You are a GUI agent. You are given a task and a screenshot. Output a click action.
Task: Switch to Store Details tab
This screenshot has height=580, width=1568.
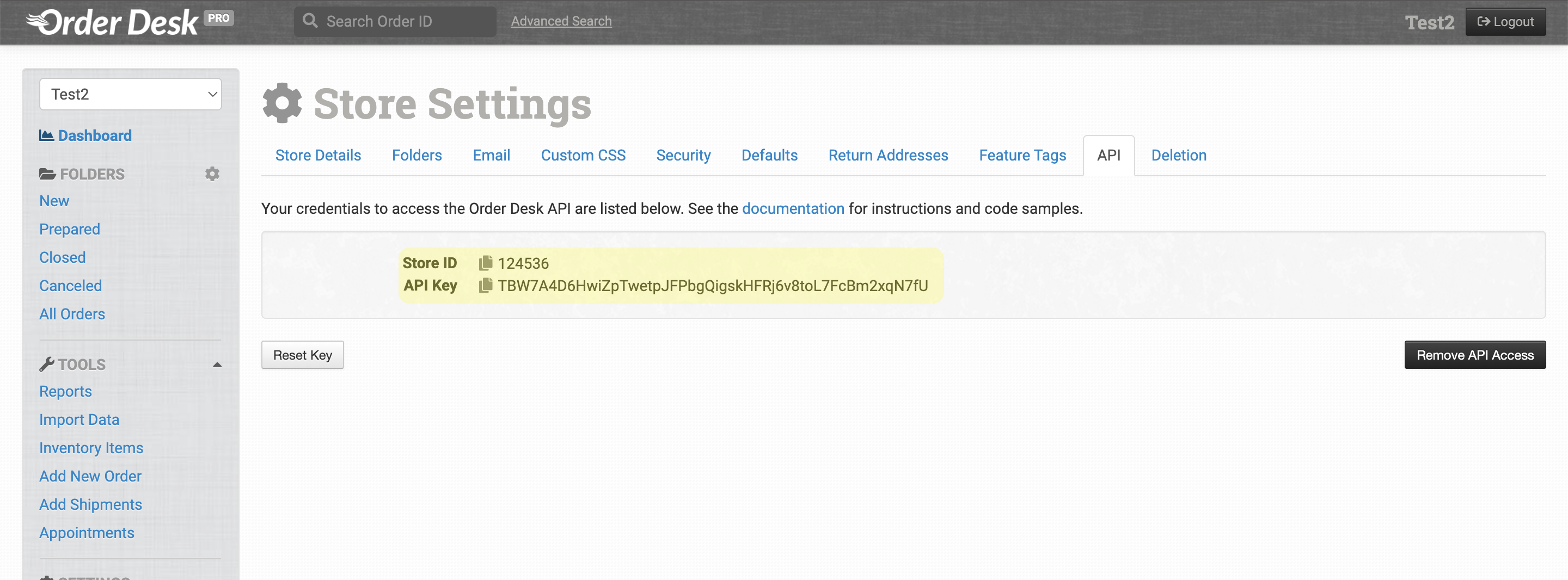point(318,156)
